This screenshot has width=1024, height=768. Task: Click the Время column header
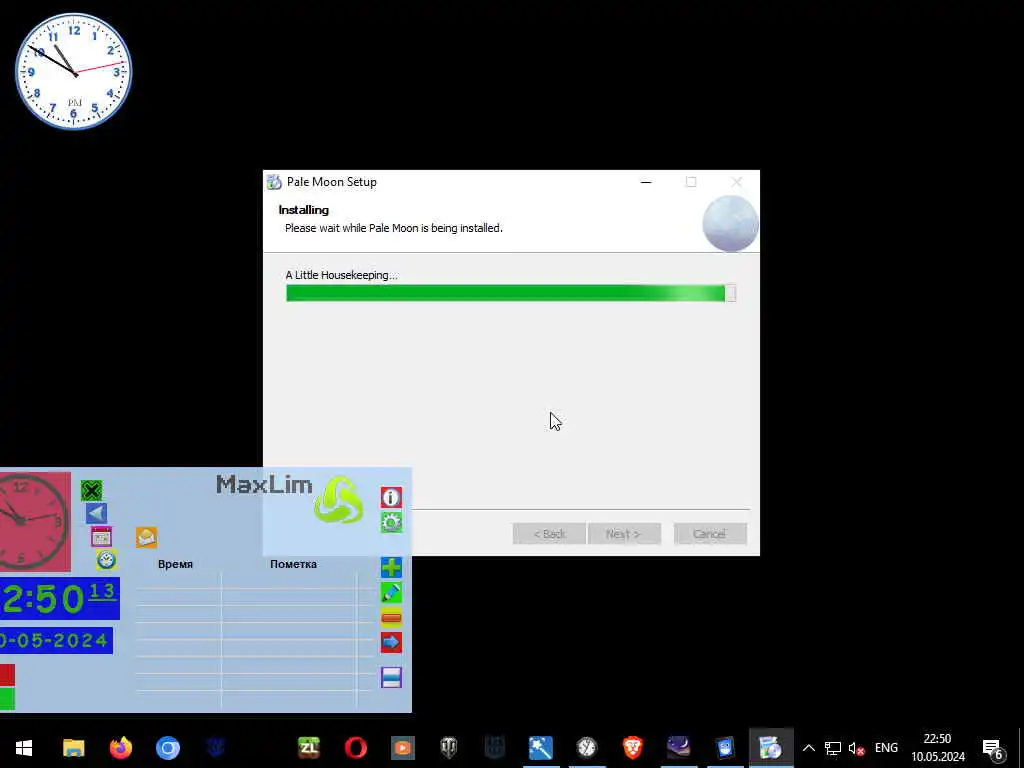coord(175,564)
